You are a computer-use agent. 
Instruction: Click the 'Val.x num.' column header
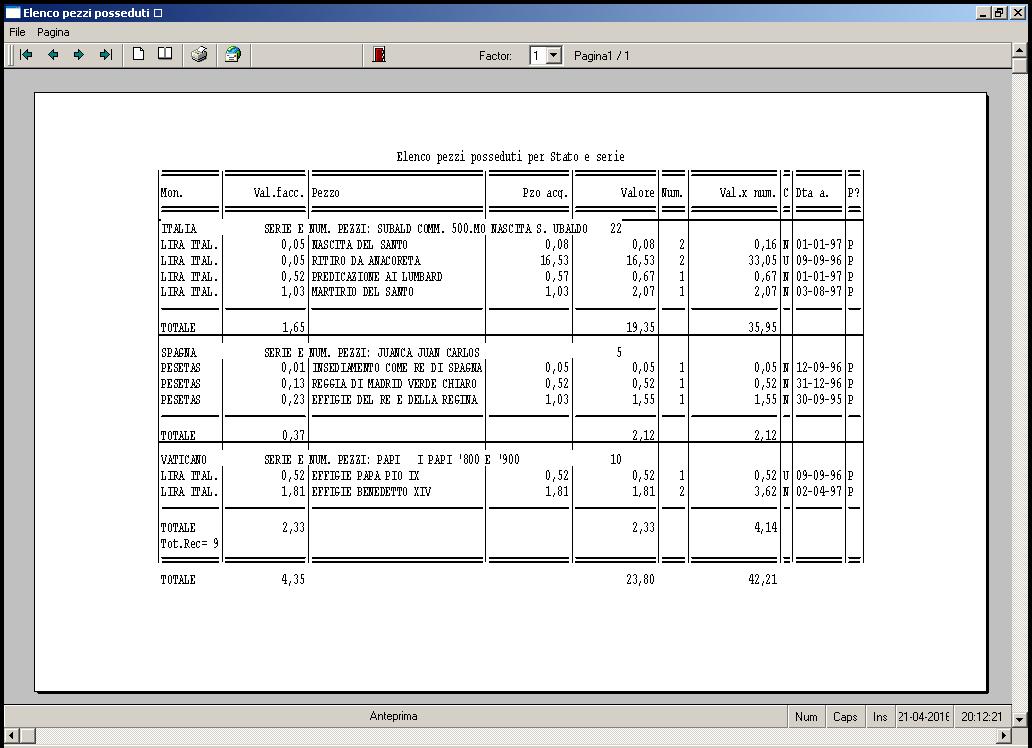[748, 193]
